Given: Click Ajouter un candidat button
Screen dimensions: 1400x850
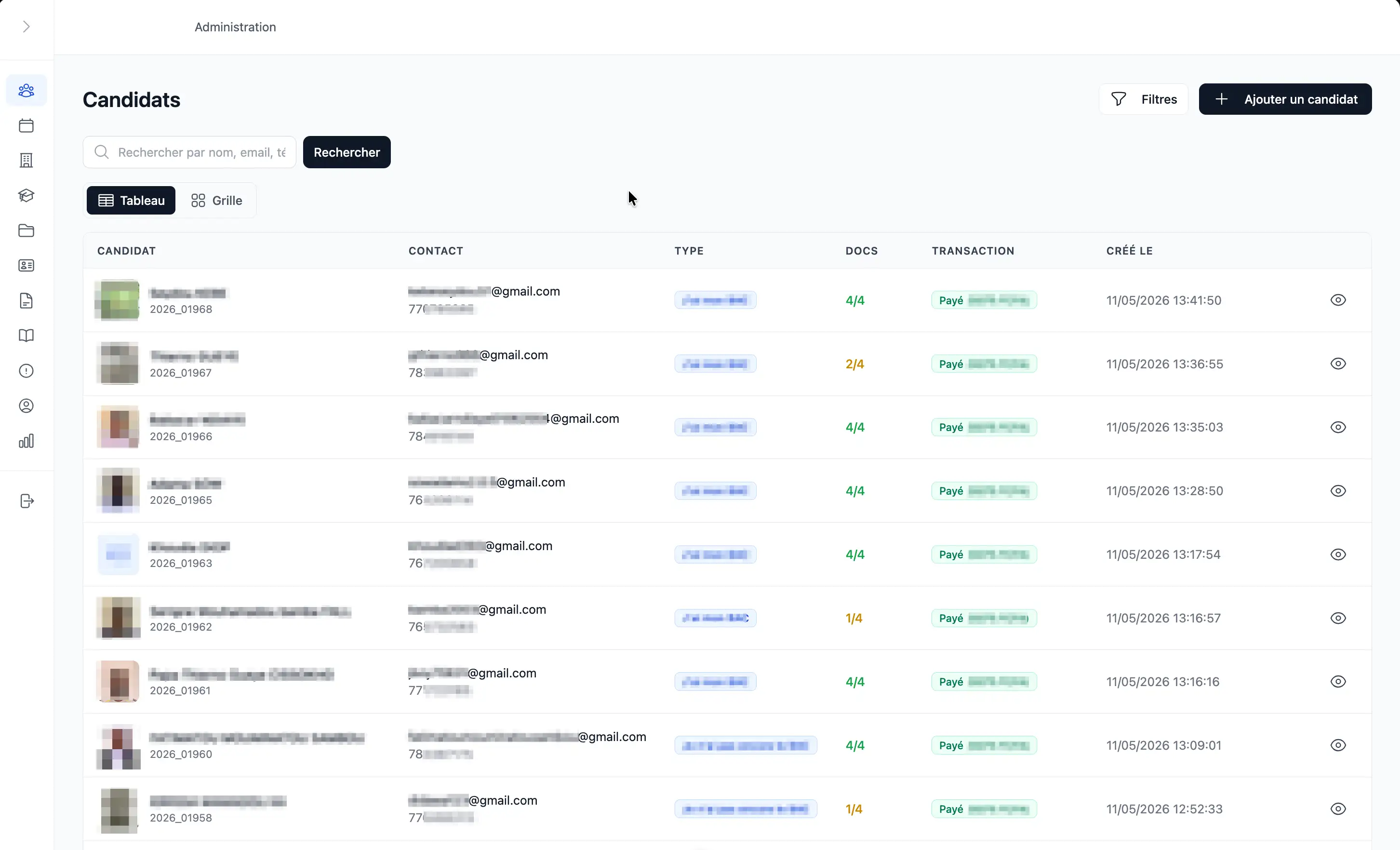Looking at the screenshot, I should pos(1285,99).
